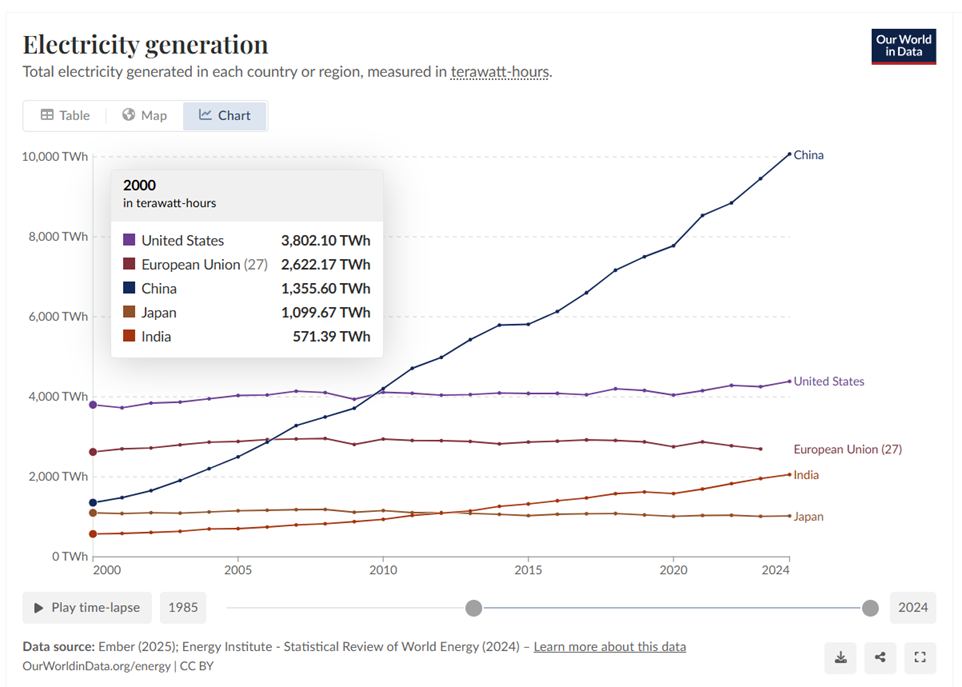962x687 pixels.
Task: Click the Japan line label
Action: pos(809,516)
